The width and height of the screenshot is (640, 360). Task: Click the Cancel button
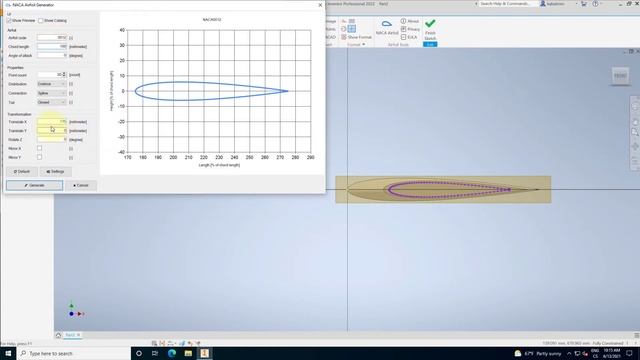(x=81, y=185)
